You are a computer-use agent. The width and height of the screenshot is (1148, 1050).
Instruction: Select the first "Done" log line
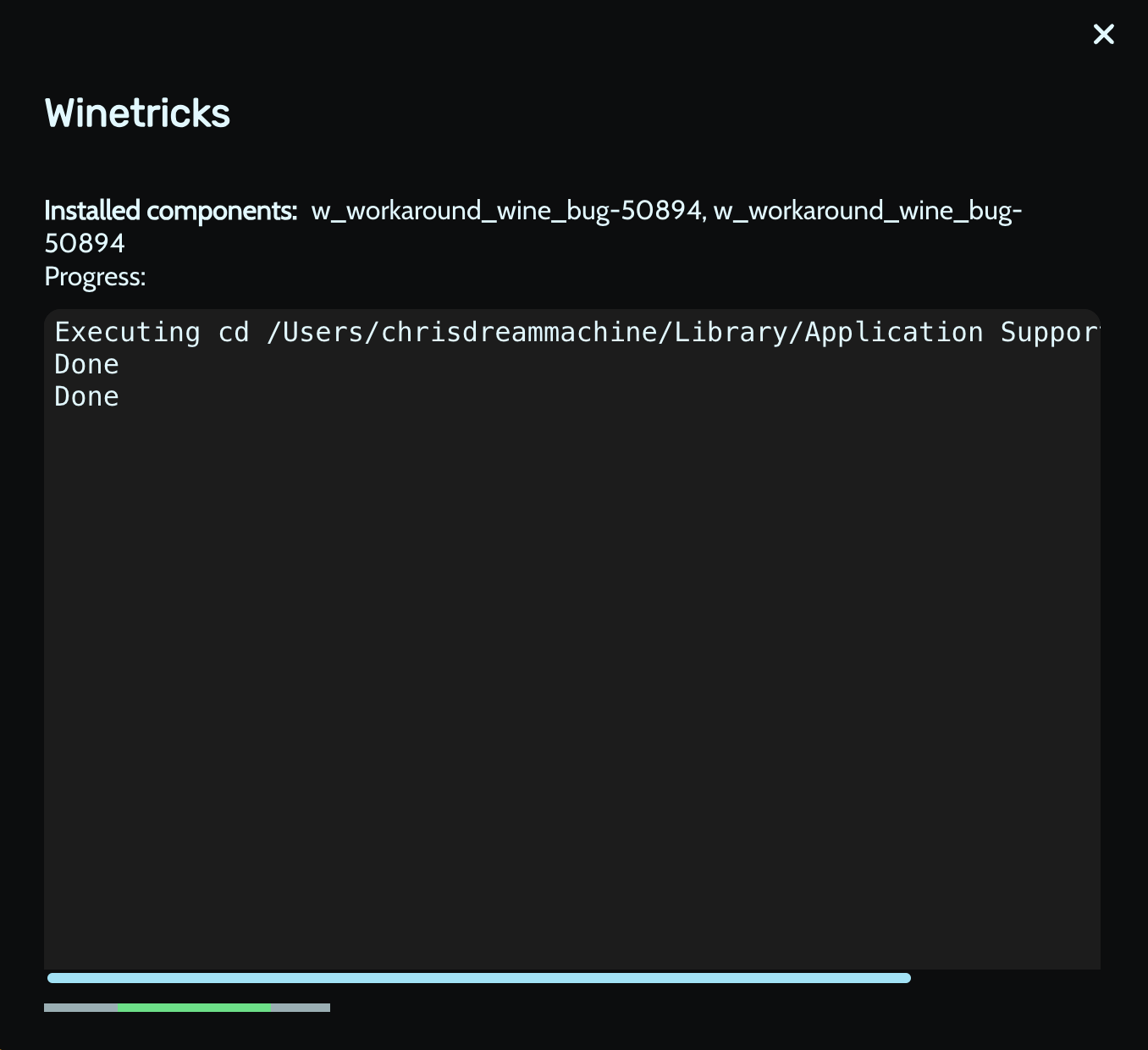pos(86,364)
